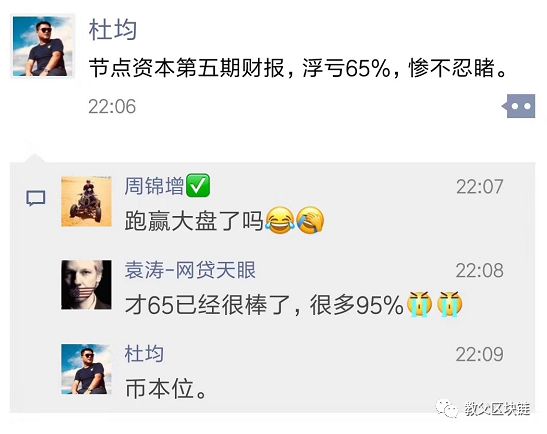
Task: Tap the comment bubble icon beside comments
Action: point(36,198)
